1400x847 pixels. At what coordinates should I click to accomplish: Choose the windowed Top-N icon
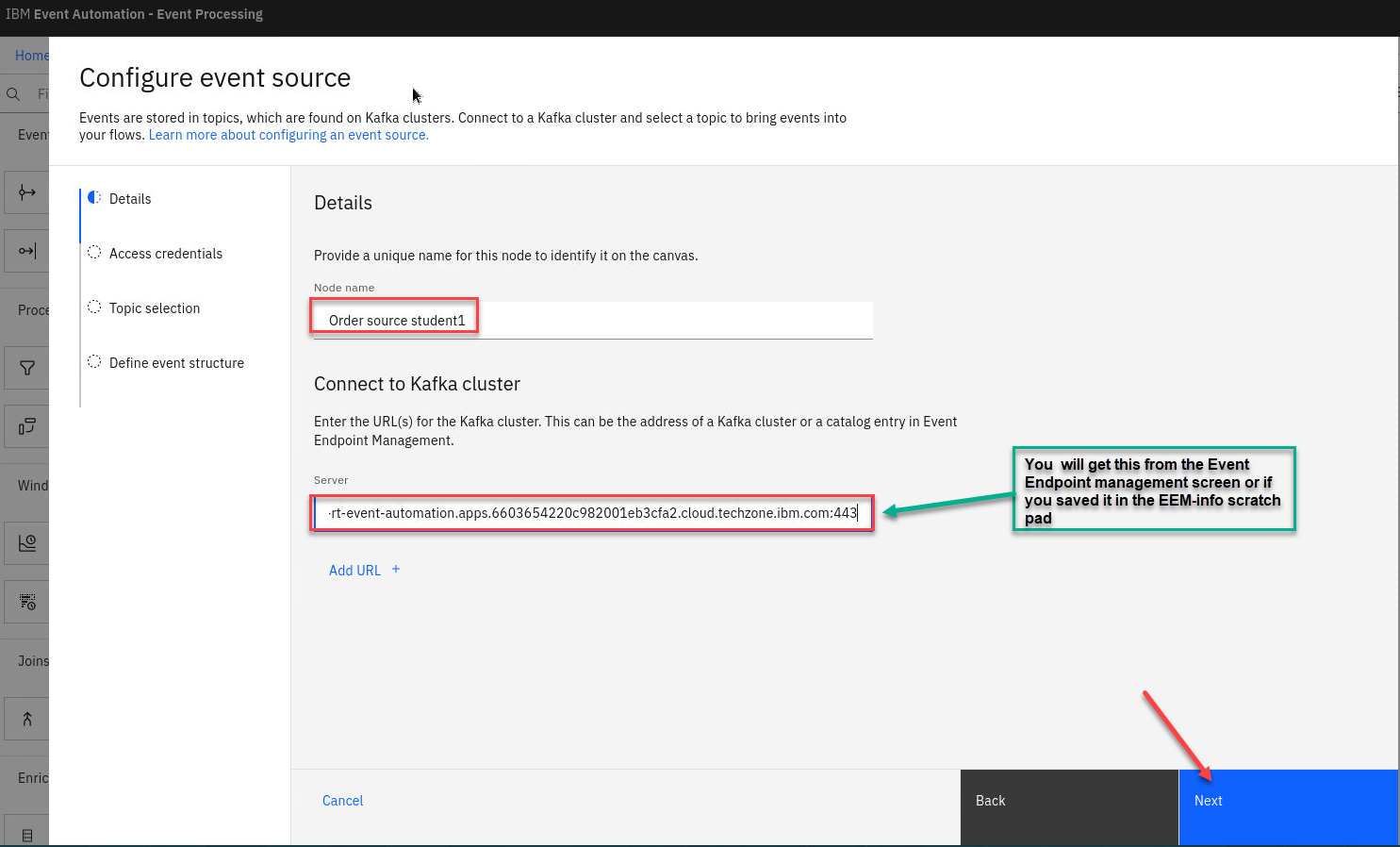[26, 602]
